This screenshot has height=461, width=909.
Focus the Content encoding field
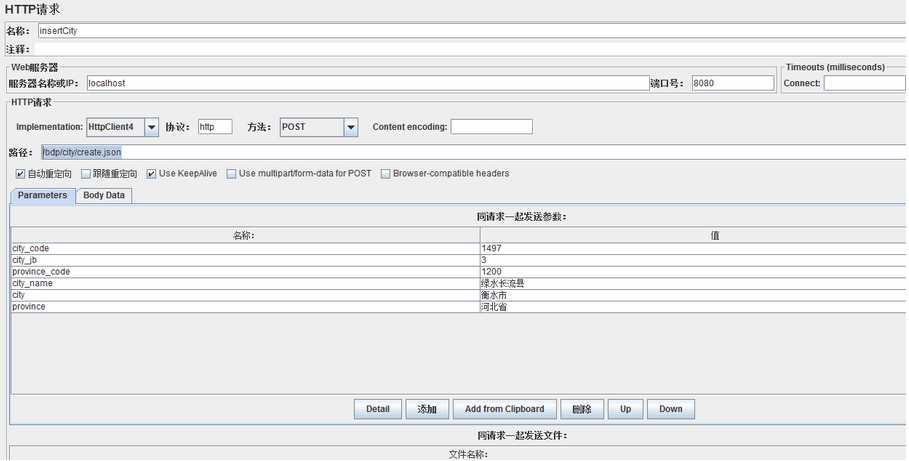tap(492, 127)
